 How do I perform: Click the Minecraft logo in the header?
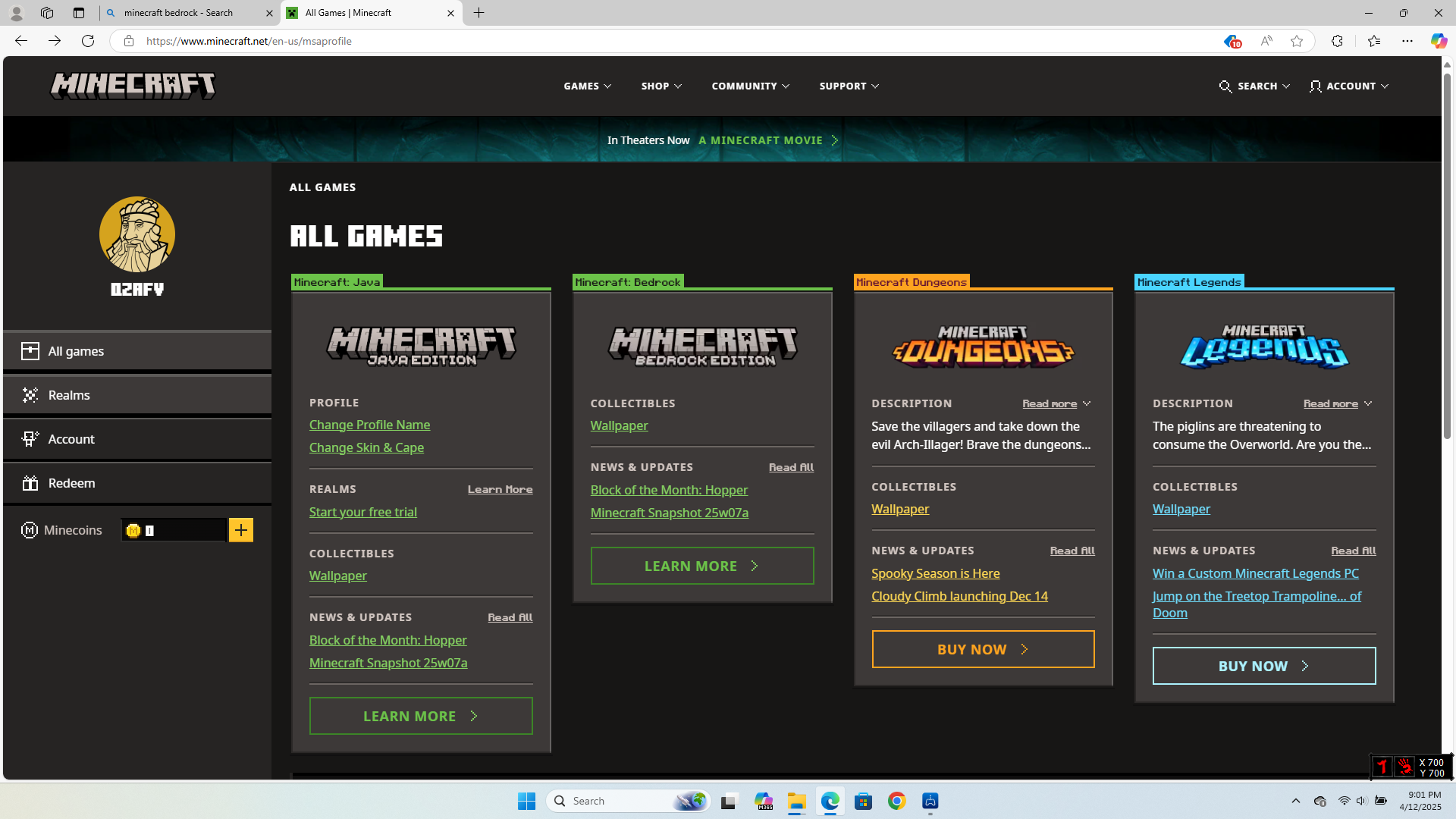tap(133, 86)
